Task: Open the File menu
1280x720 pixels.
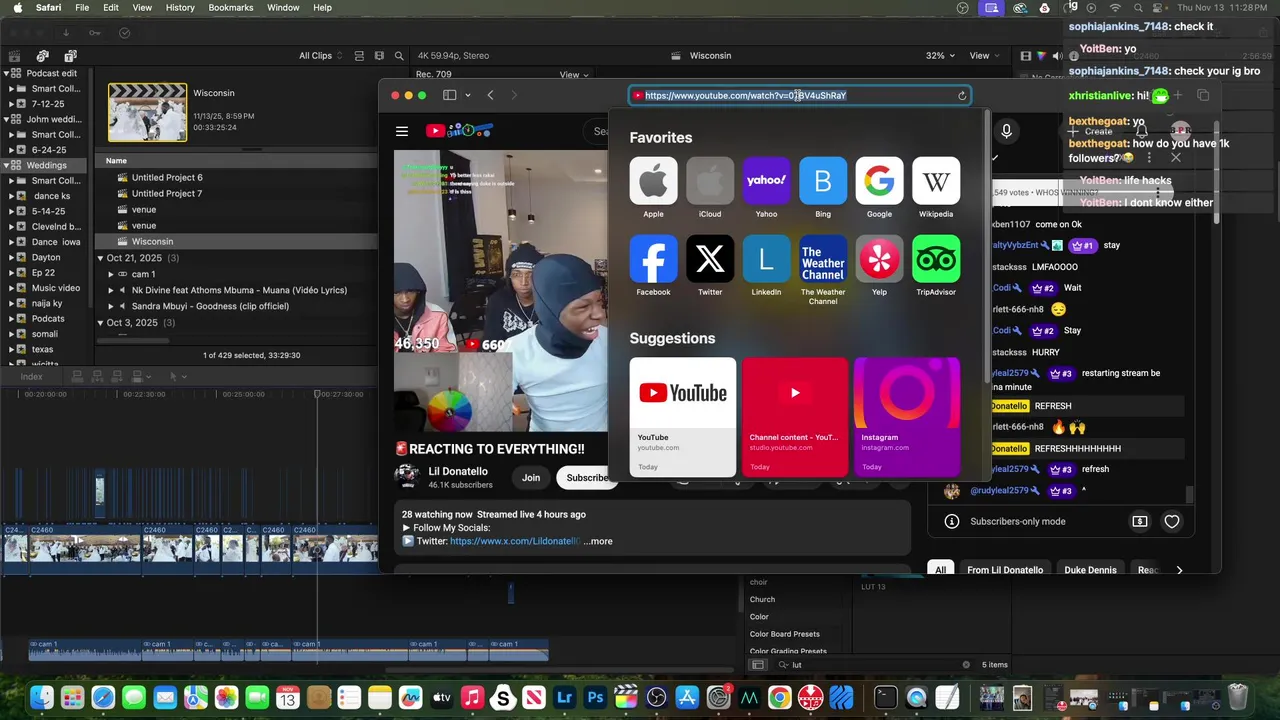Action: coord(82,8)
